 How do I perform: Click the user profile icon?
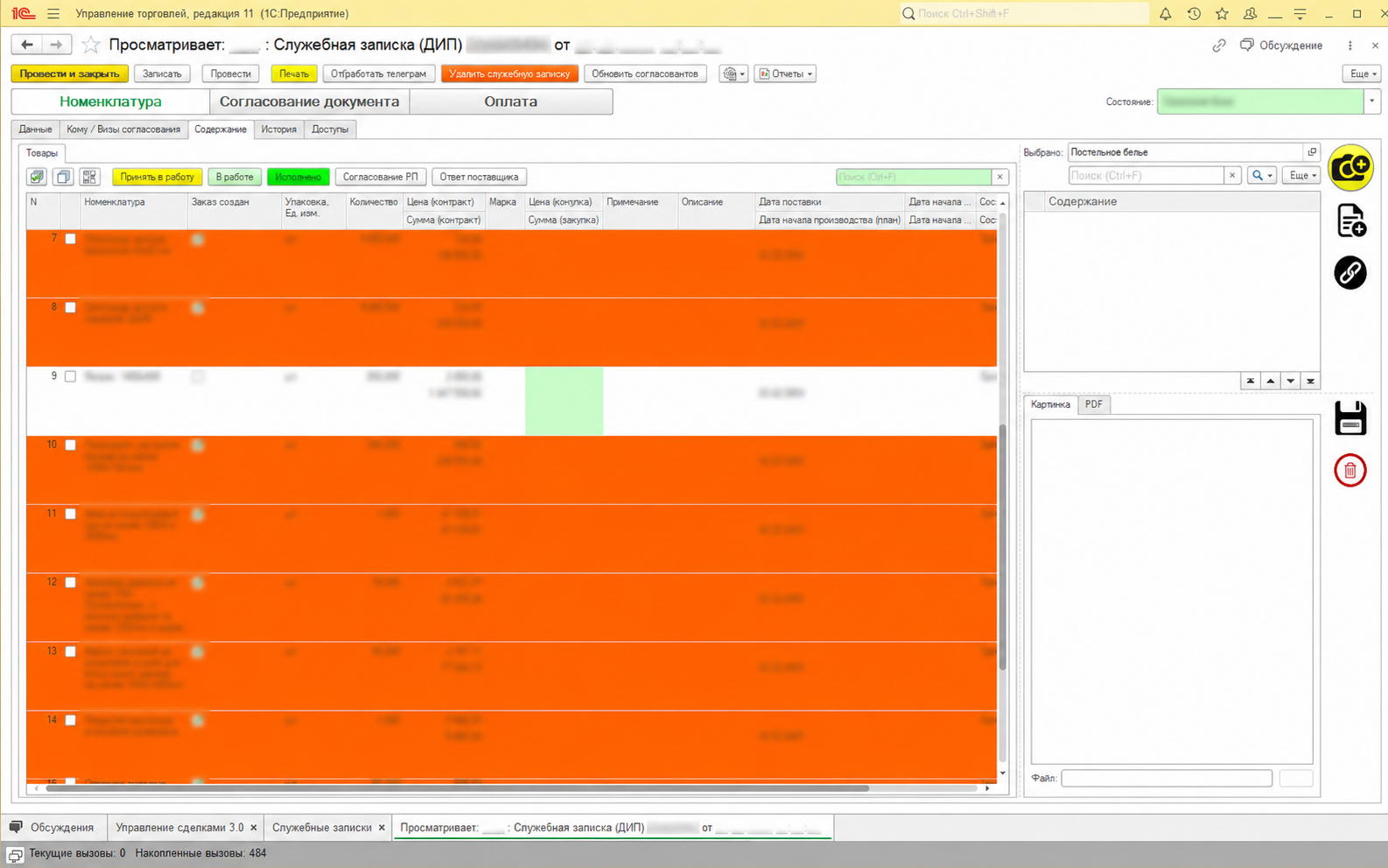[x=1250, y=13]
